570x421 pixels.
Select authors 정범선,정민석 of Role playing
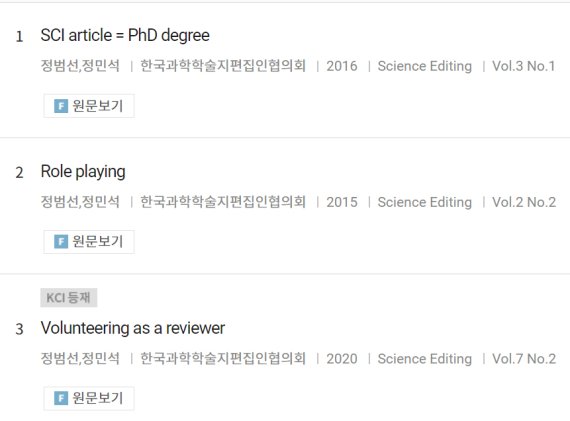coord(80,202)
